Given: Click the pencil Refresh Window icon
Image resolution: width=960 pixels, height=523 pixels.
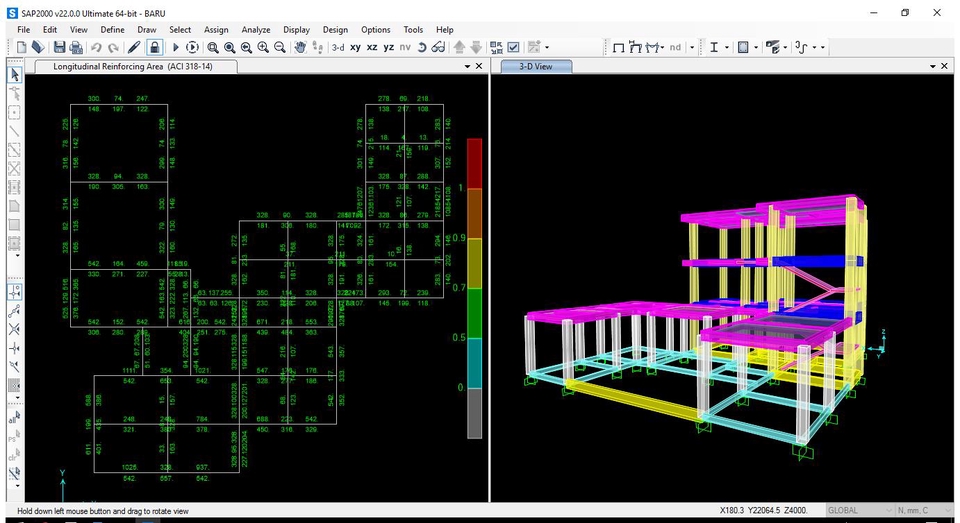Looking at the screenshot, I should click(x=134, y=47).
